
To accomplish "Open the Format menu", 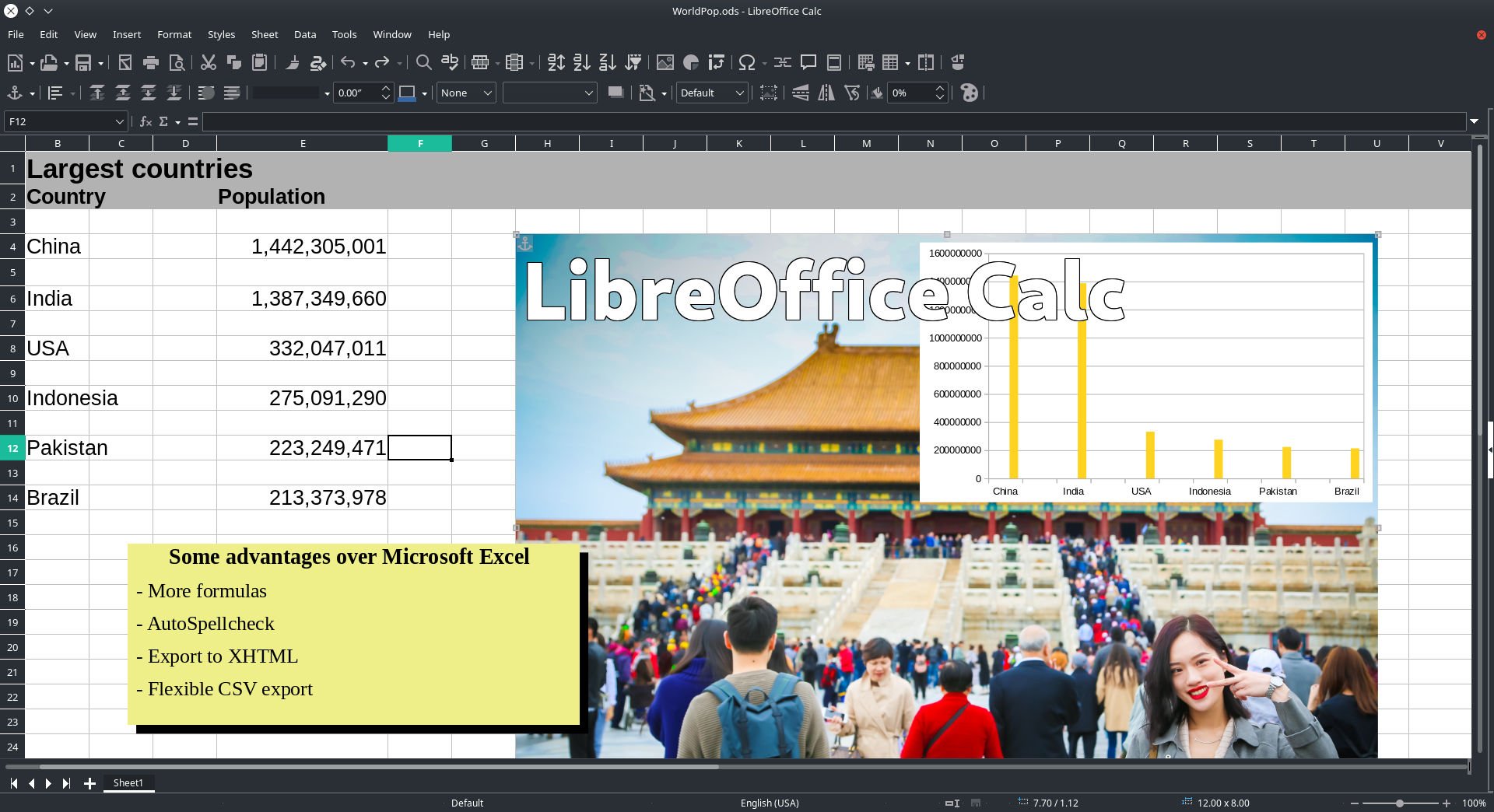I will (x=174, y=34).
